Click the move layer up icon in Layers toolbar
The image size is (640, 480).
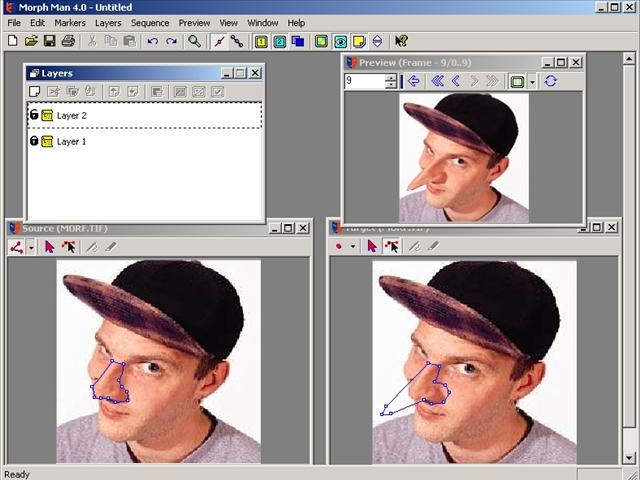pos(114,92)
